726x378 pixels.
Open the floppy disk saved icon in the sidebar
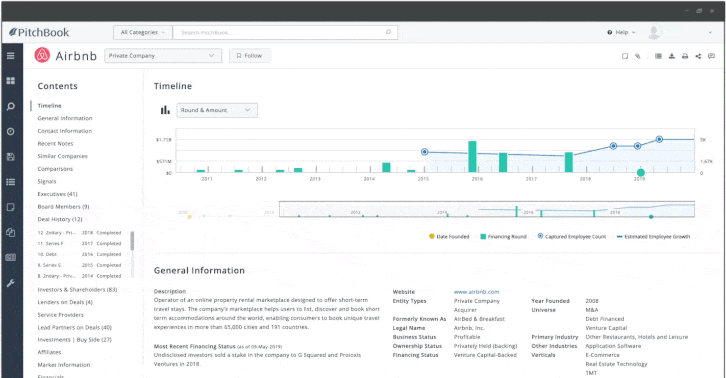point(10,157)
